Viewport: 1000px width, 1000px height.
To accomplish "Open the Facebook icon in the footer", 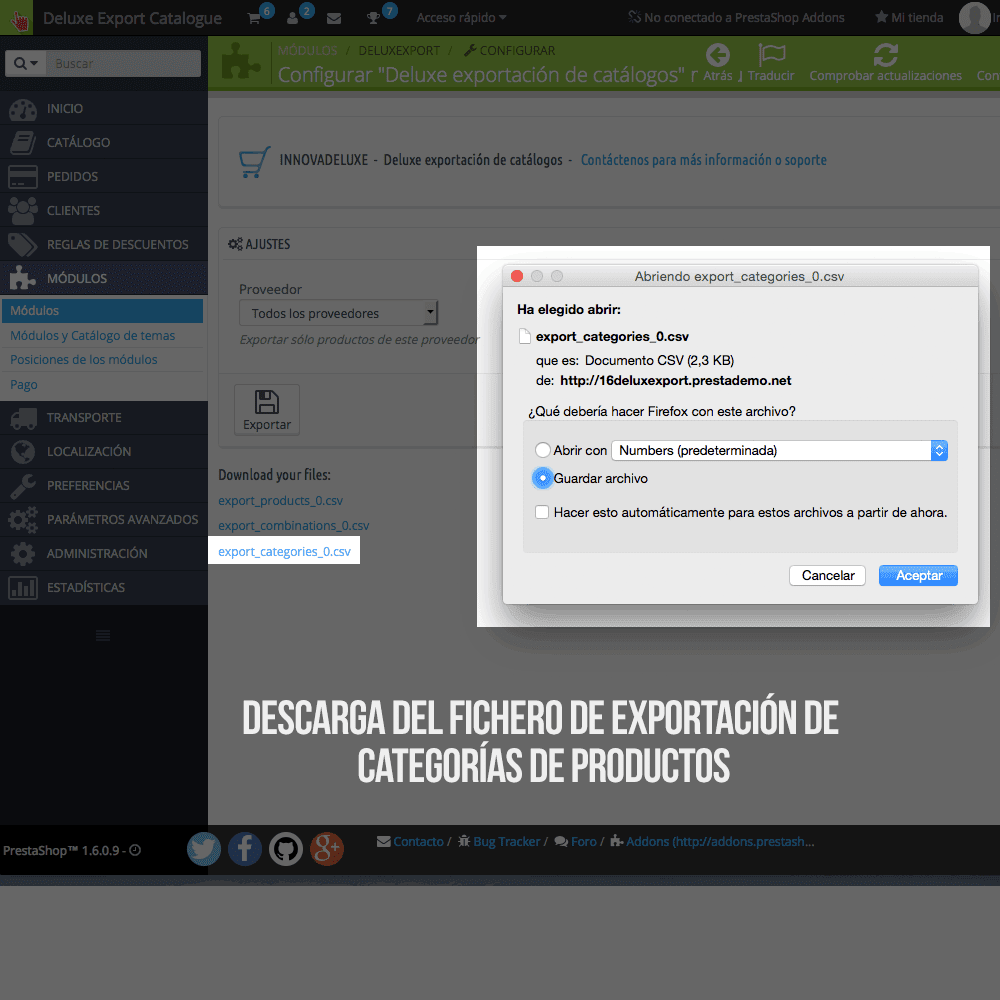I will point(245,849).
